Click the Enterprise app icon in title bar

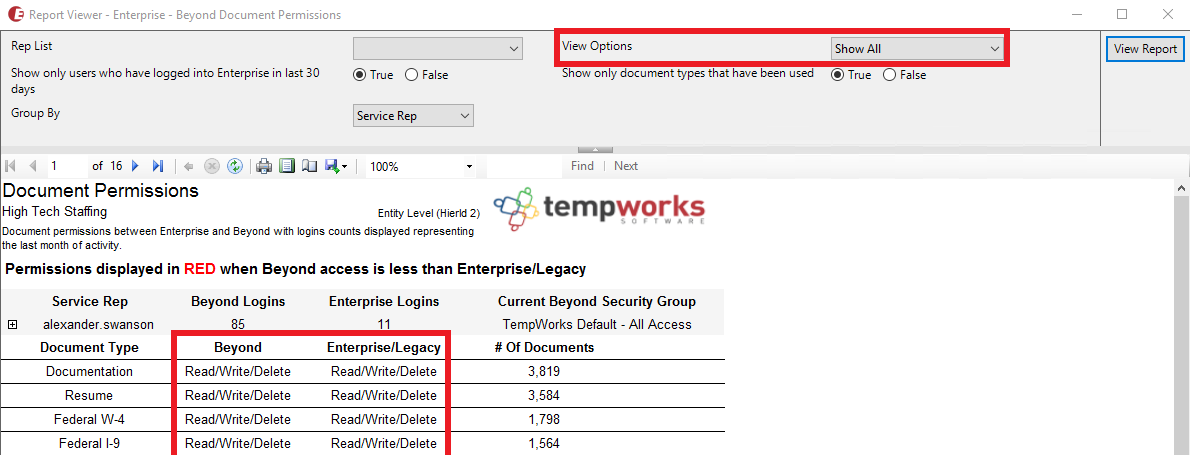coord(14,14)
